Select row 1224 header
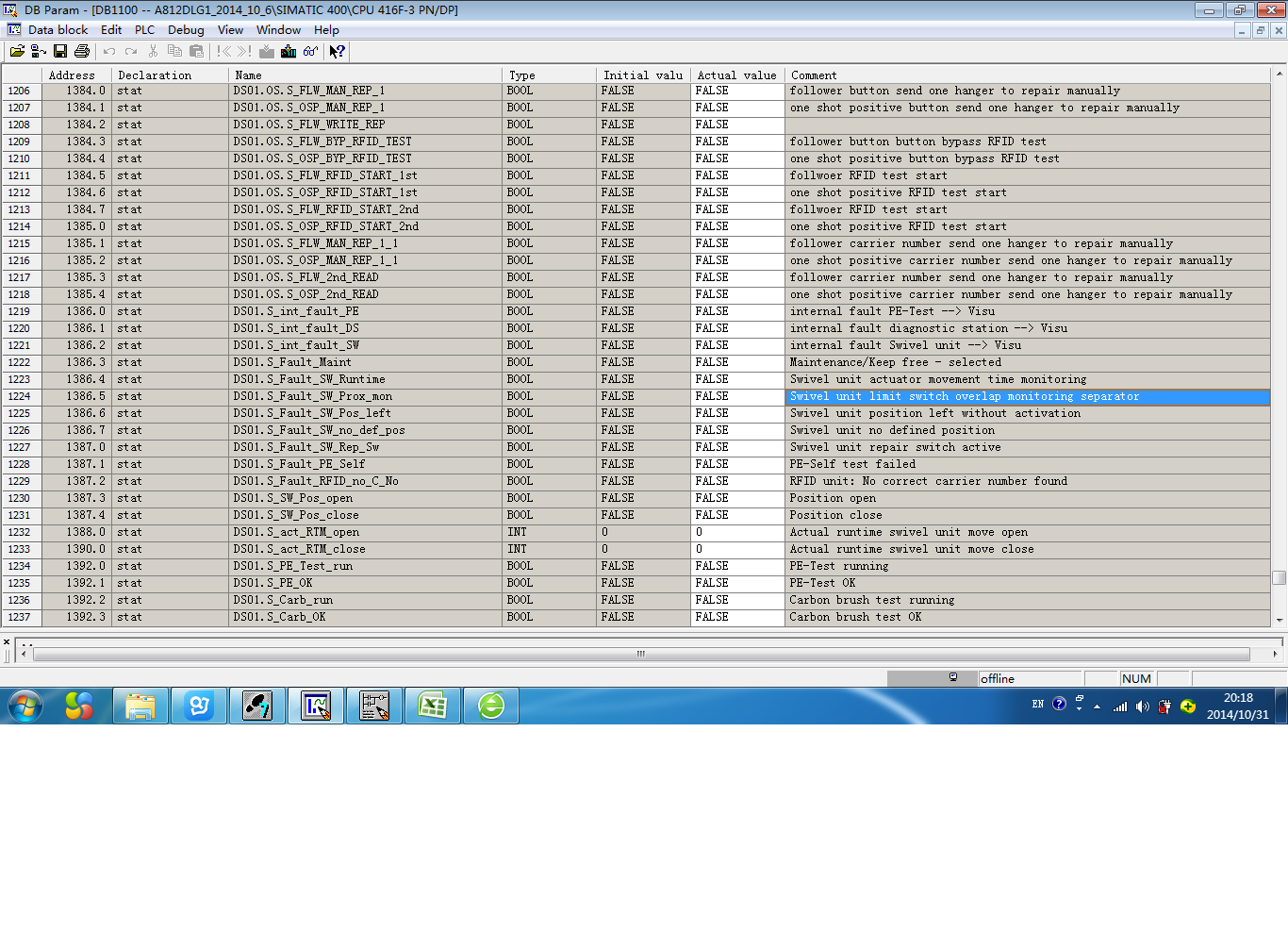 21,396
